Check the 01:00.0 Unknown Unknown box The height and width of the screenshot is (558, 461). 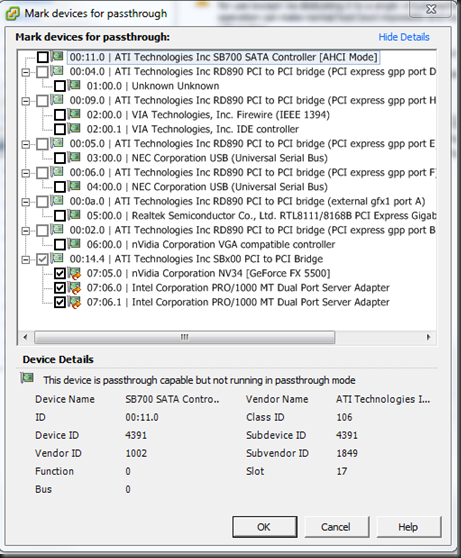60,86
